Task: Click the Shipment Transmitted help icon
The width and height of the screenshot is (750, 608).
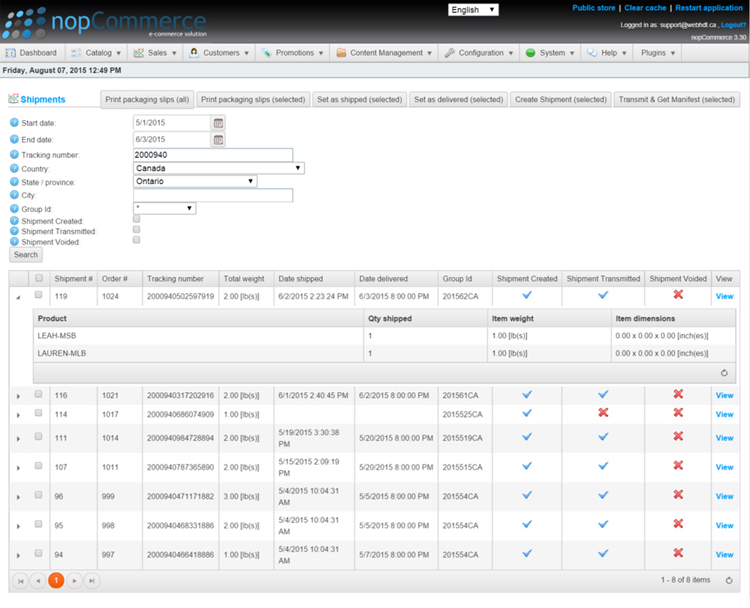Action: point(14,231)
